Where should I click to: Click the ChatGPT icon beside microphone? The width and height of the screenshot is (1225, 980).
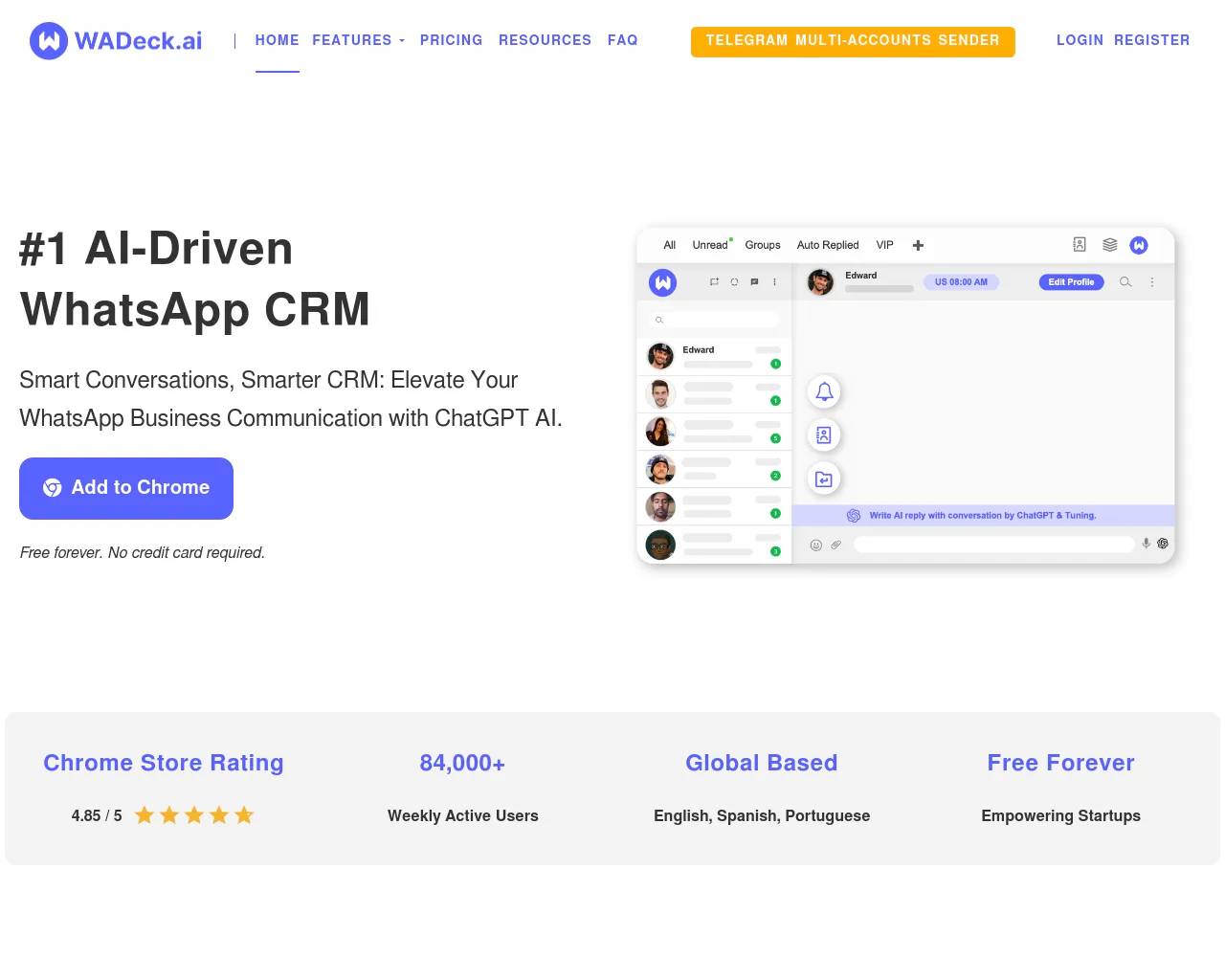1163,544
